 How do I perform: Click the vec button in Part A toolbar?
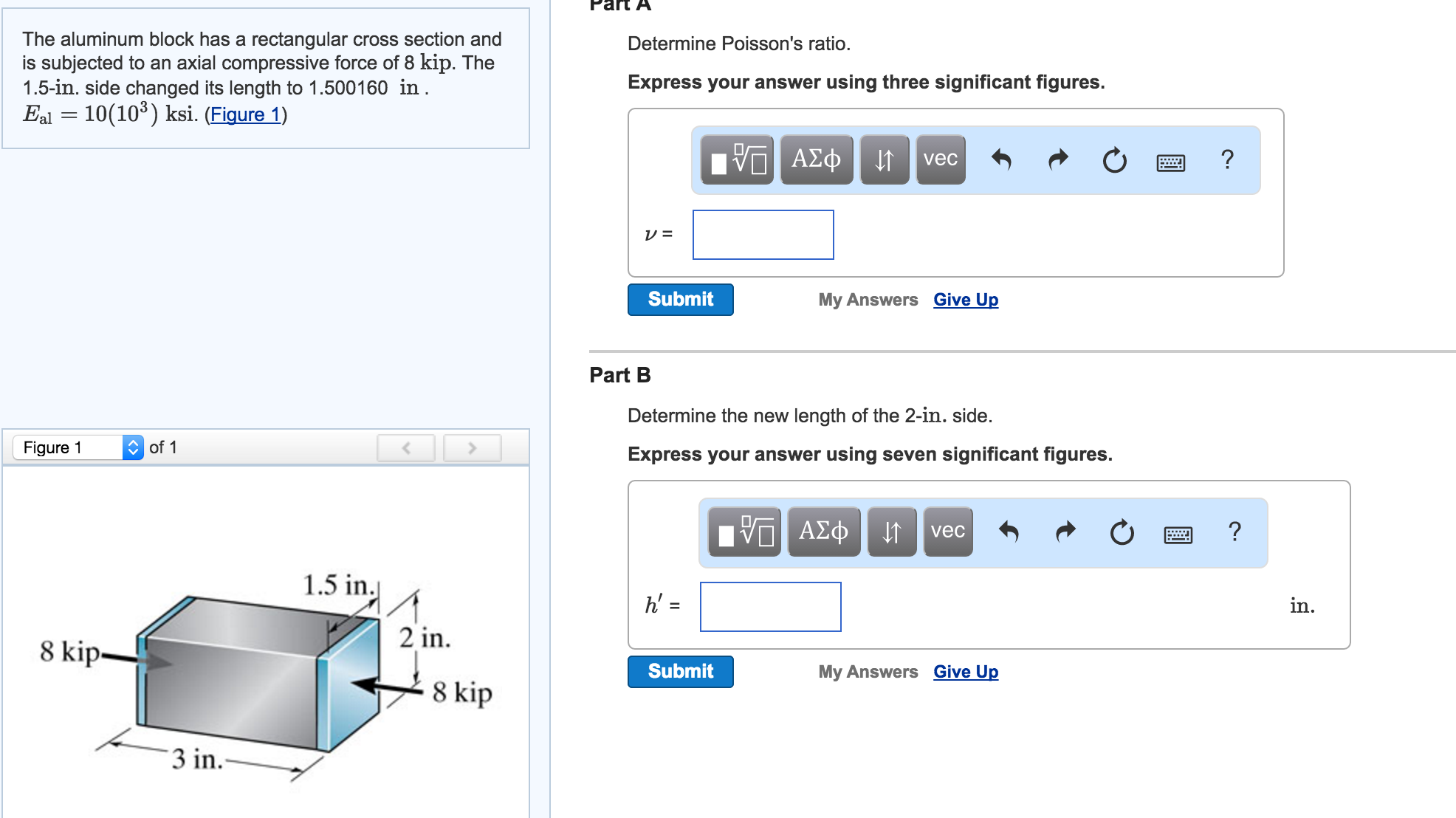click(x=940, y=159)
